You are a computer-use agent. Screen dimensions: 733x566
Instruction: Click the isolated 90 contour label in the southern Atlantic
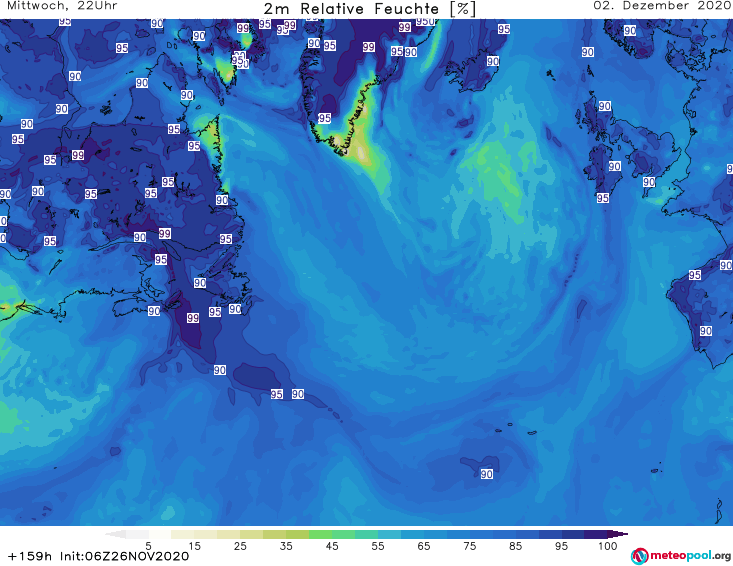coord(487,474)
